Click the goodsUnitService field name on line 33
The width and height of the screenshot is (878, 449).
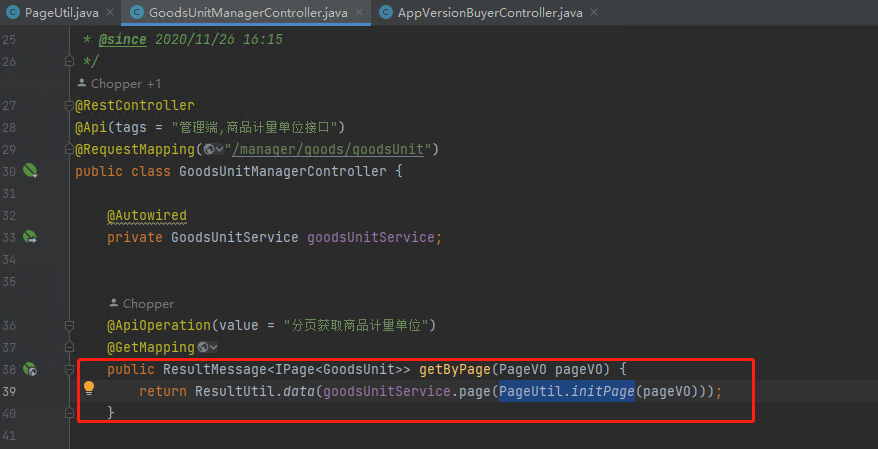coord(371,237)
